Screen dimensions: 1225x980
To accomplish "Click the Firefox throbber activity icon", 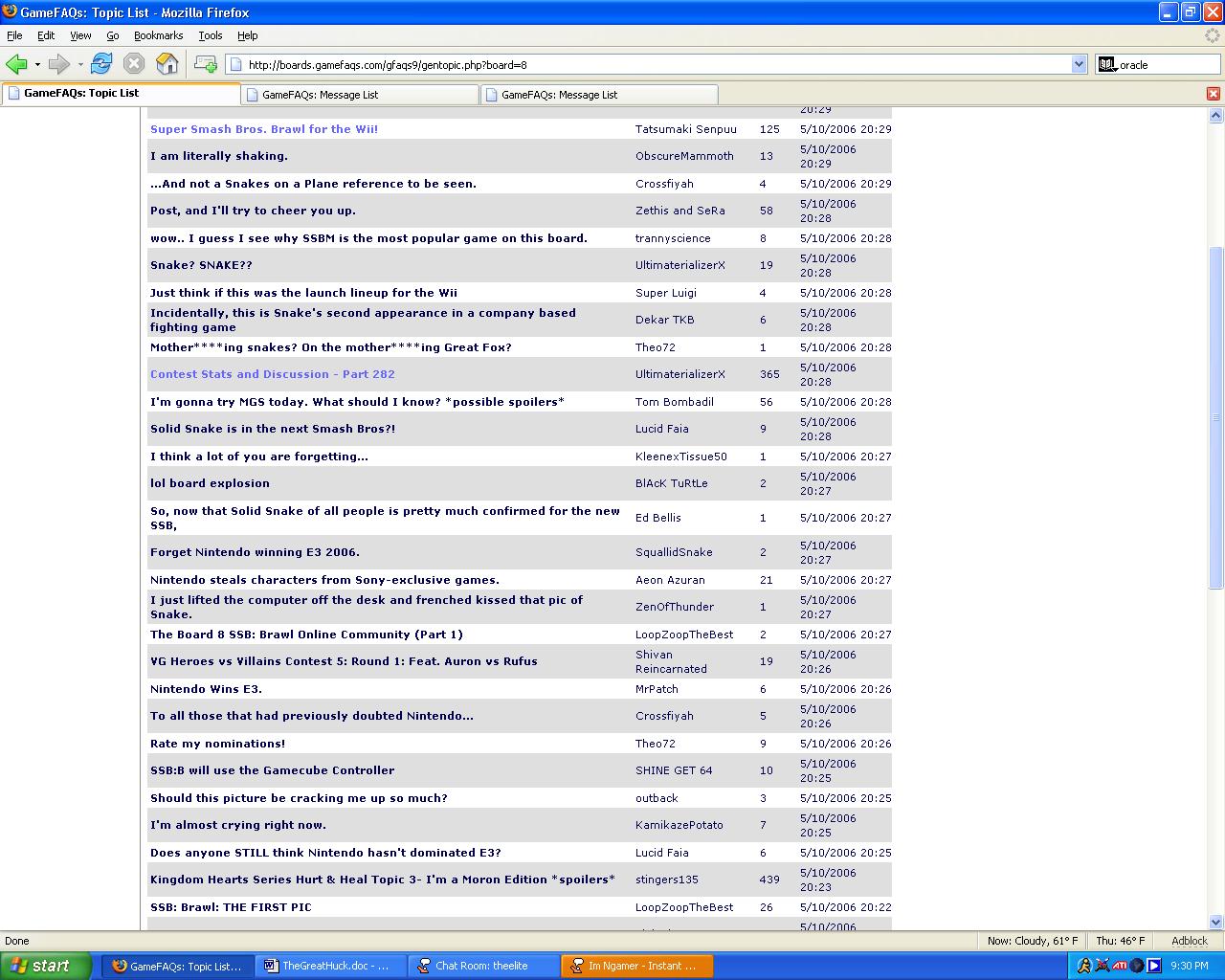I will coord(1213,35).
